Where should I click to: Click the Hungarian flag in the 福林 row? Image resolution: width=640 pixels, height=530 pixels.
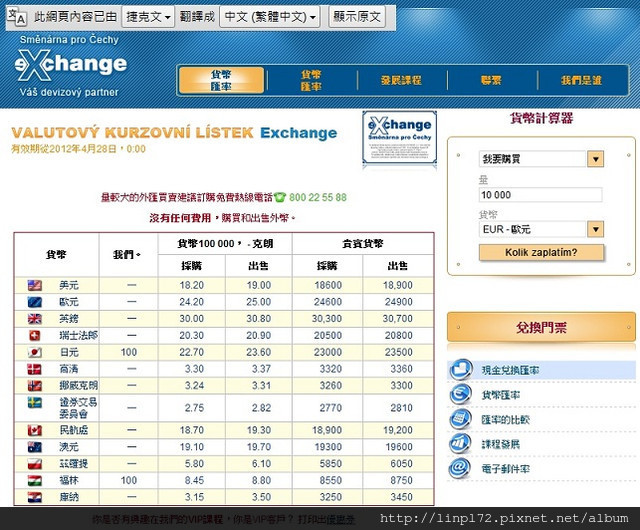coord(35,481)
